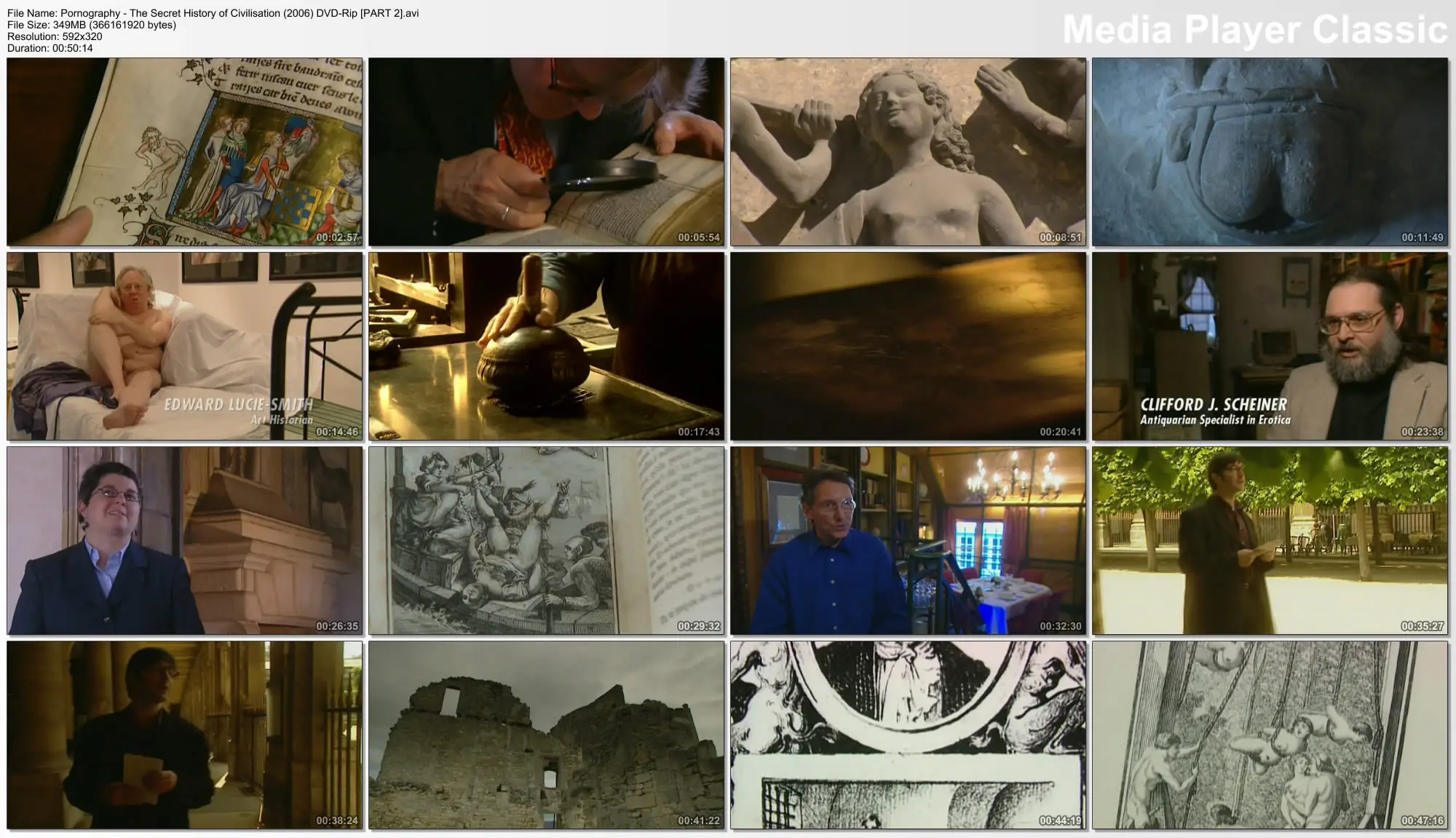Select the castle ruins thumbnail at 00:41:22
This screenshot has height=838, width=1456.
click(546, 735)
